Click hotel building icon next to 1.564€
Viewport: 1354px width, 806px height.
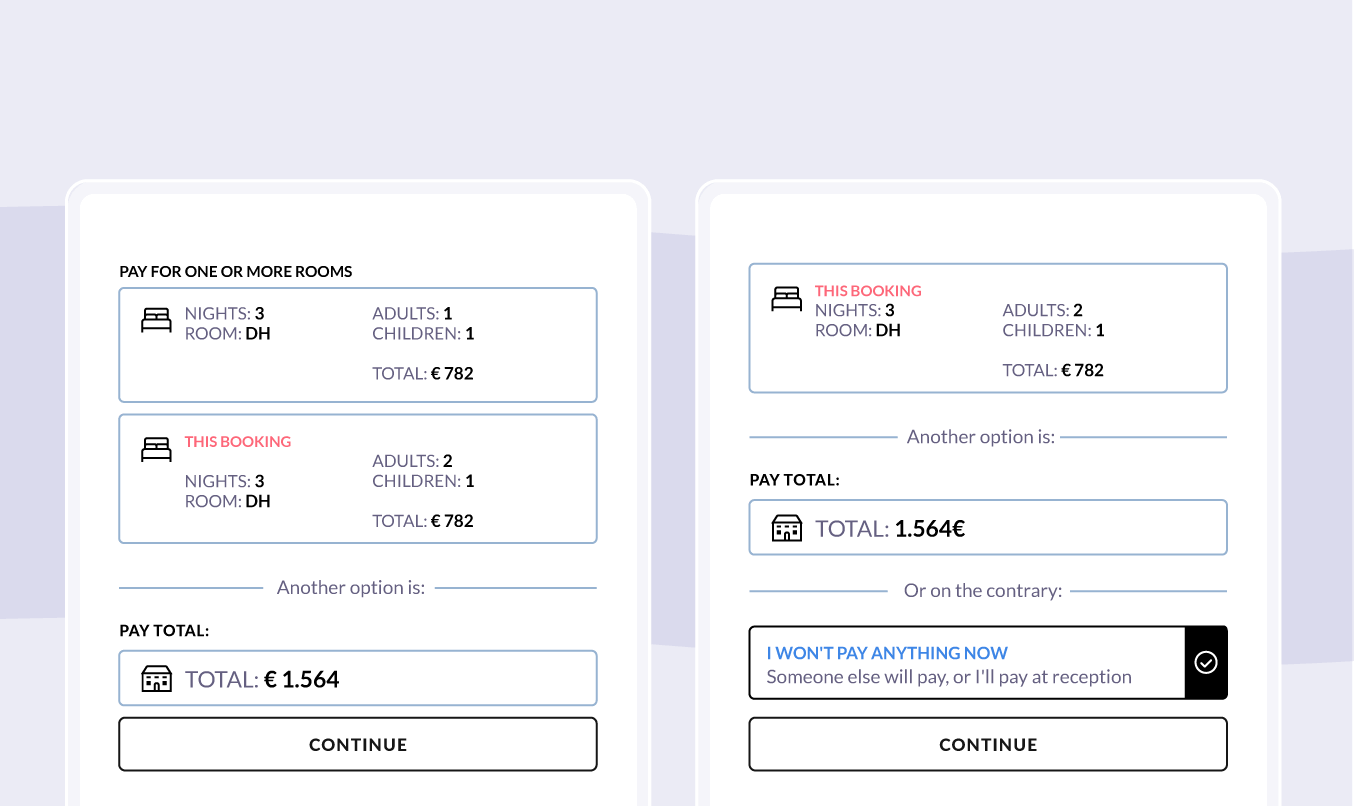tap(786, 528)
